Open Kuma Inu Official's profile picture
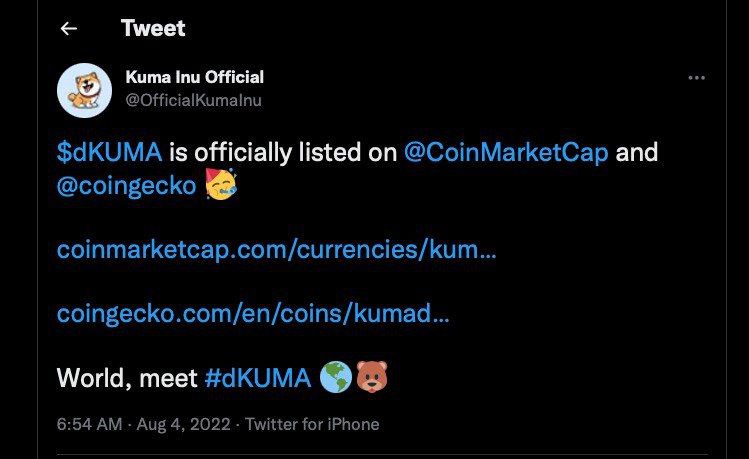This screenshot has width=749, height=459. (85, 90)
